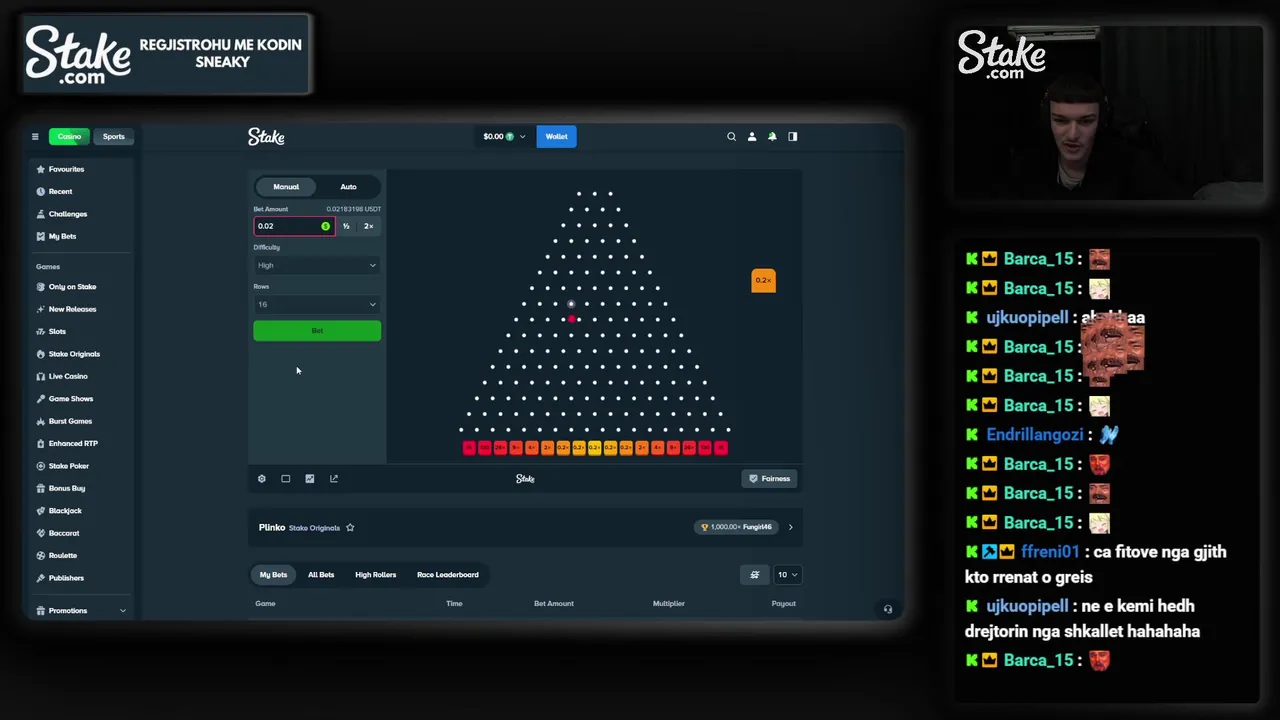The width and height of the screenshot is (1280, 720).
Task: Click the Time column header
Action: [454, 604]
